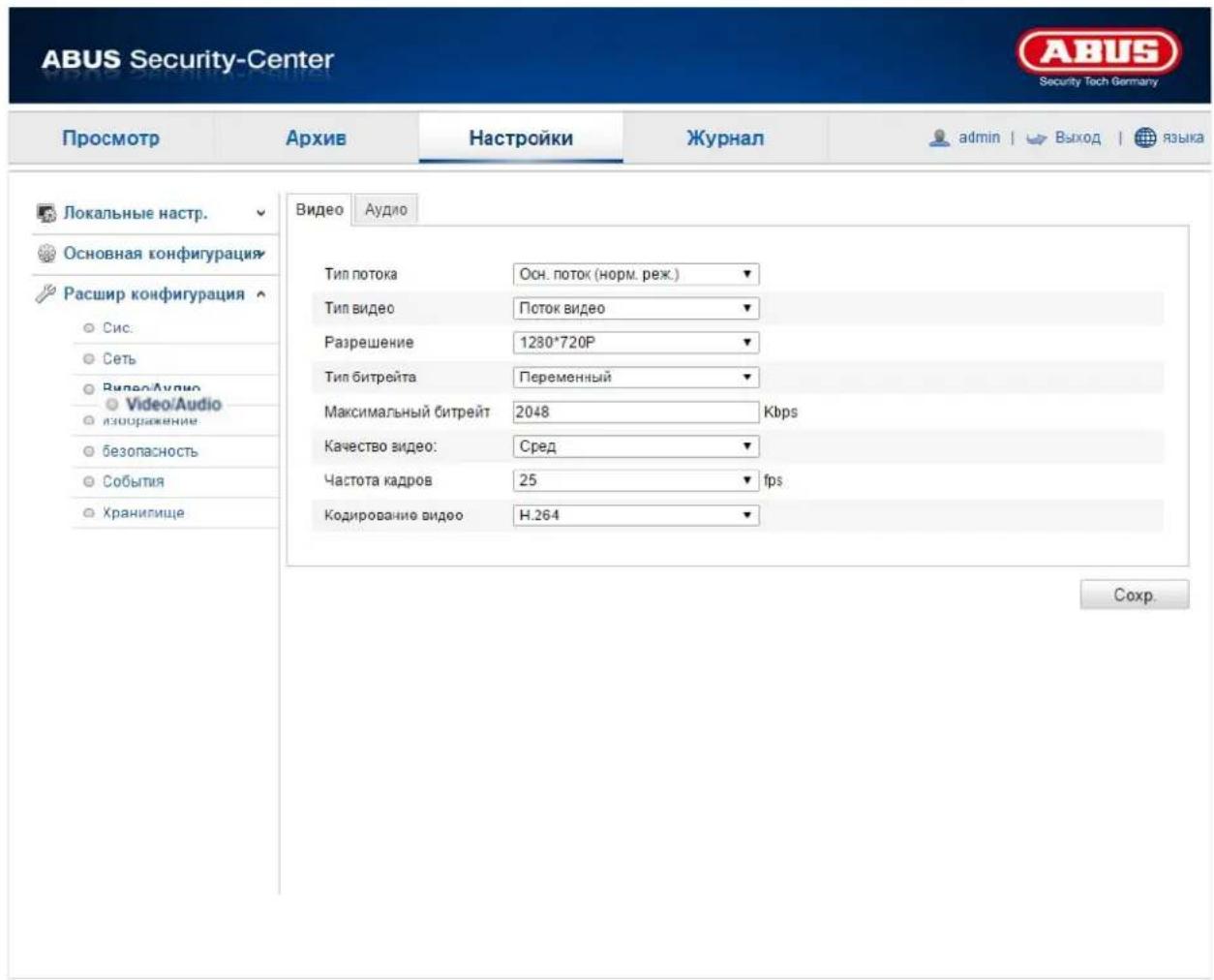1214x980 pixels.
Task: Open the Сис. settings item
Action: [117, 328]
